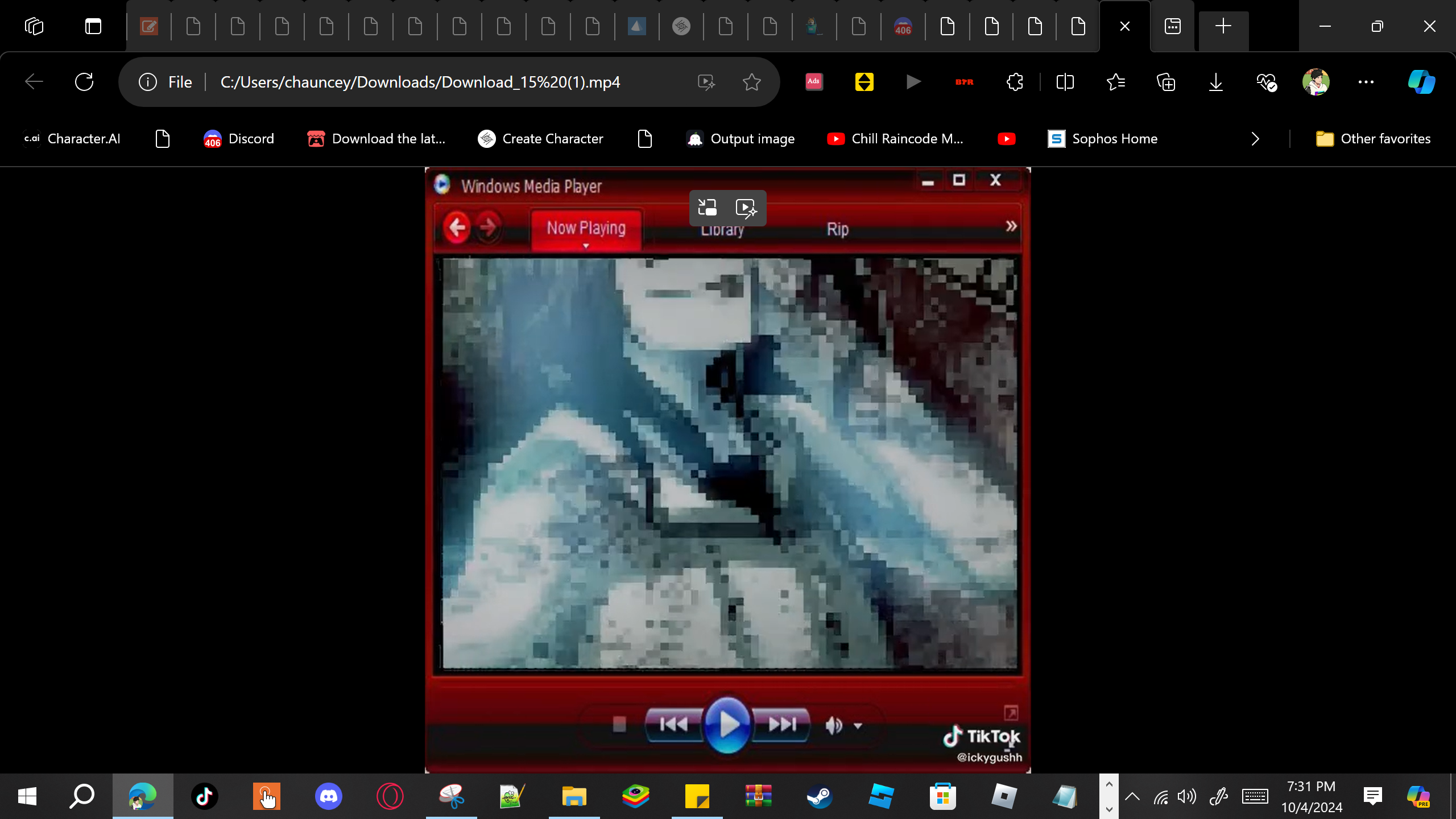This screenshot has width=1456, height=819.
Task: Open the Snipping Tool from the taskbar
Action: [x=452, y=796]
